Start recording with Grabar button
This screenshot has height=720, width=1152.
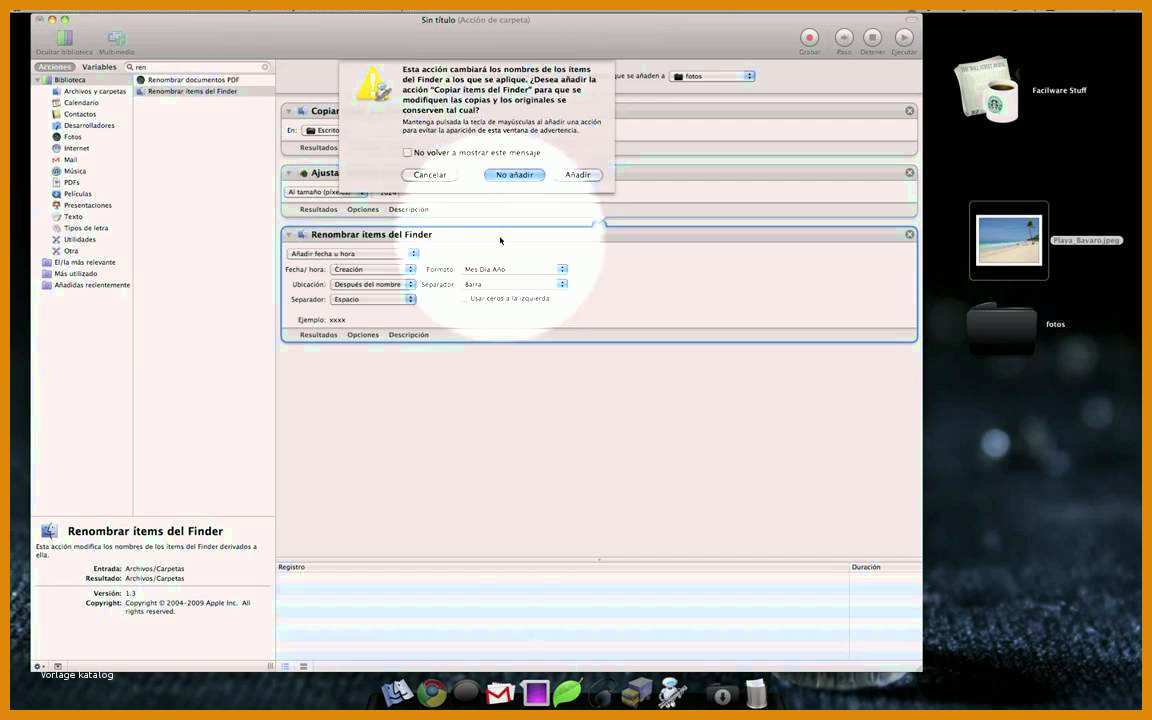[809, 37]
